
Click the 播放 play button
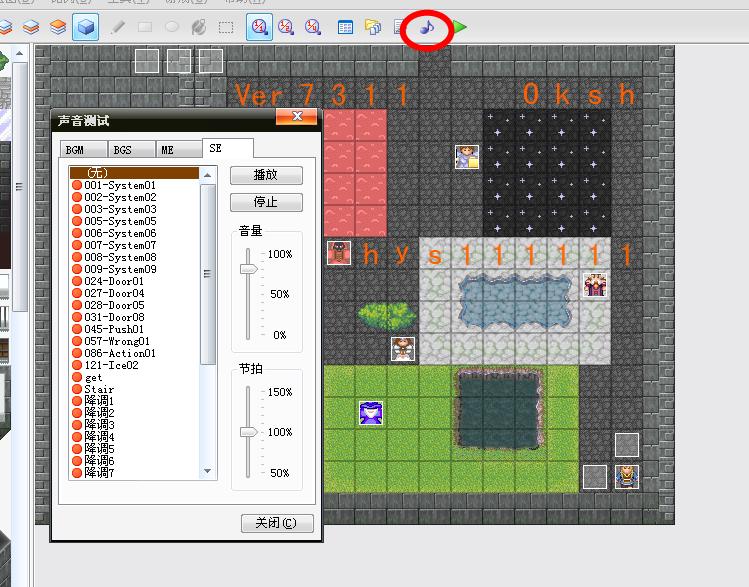pos(266,175)
